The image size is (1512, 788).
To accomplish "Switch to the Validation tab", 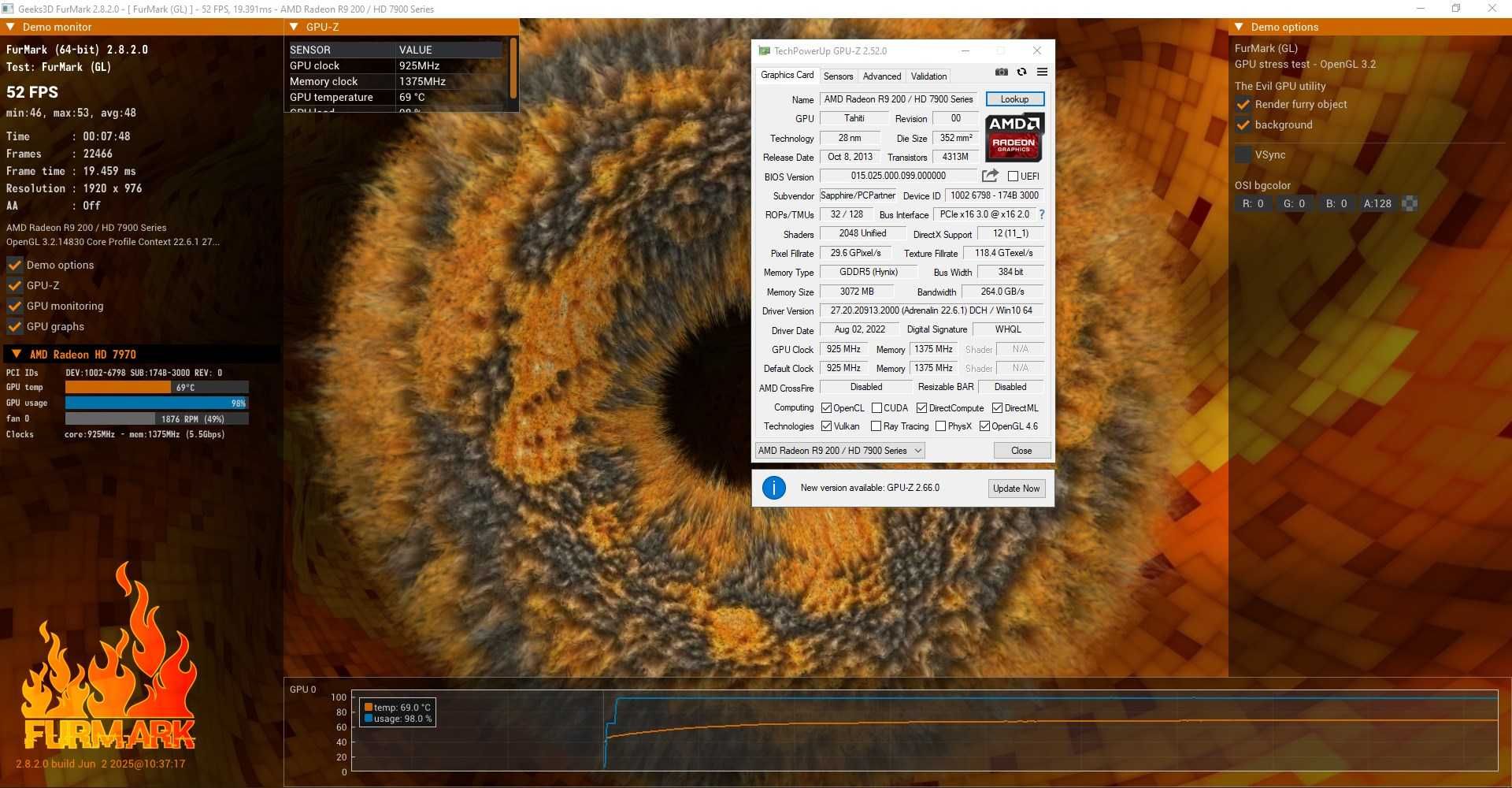I will point(928,76).
